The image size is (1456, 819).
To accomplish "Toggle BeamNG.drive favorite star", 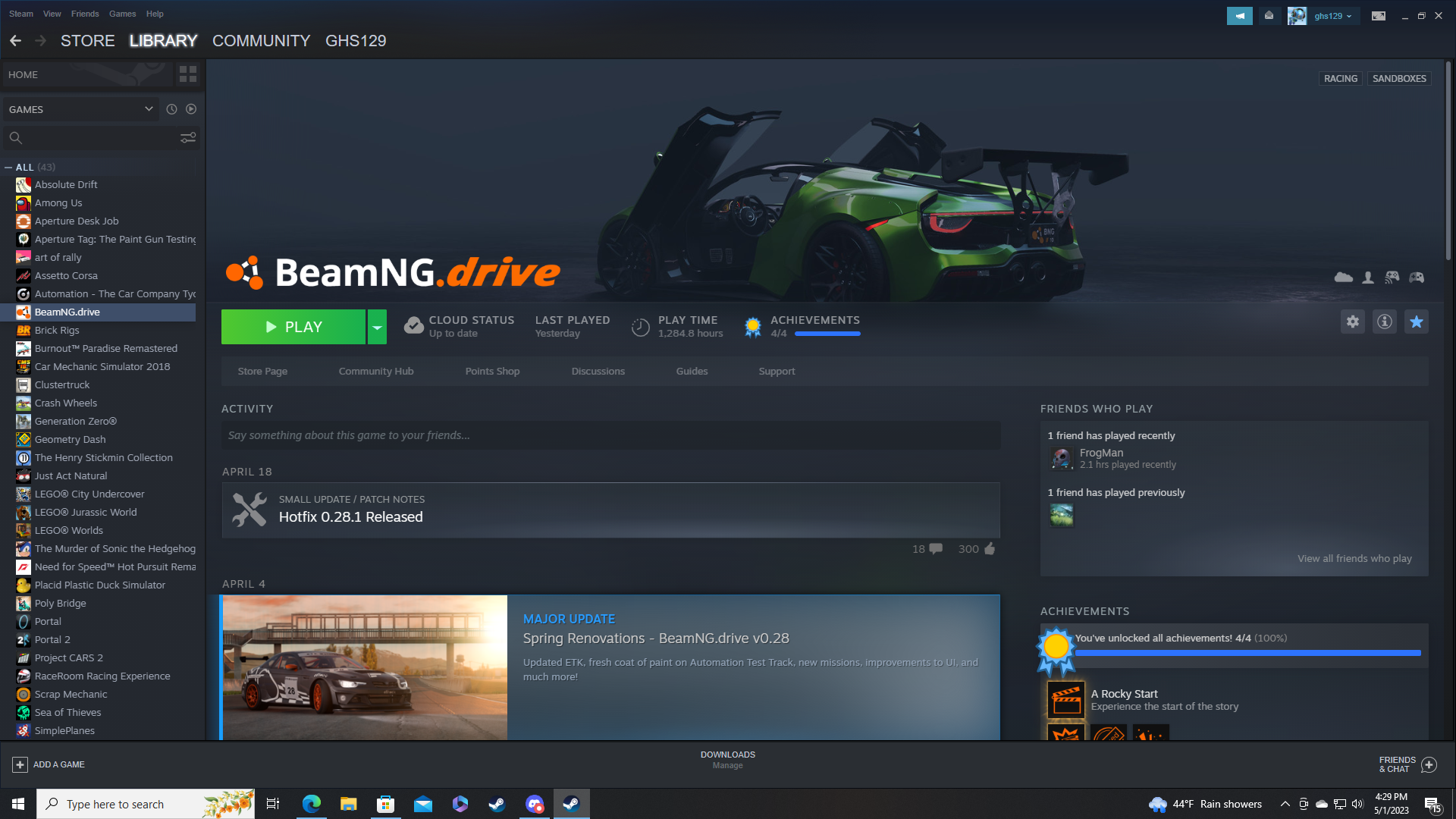I will pyautogui.click(x=1417, y=322).
